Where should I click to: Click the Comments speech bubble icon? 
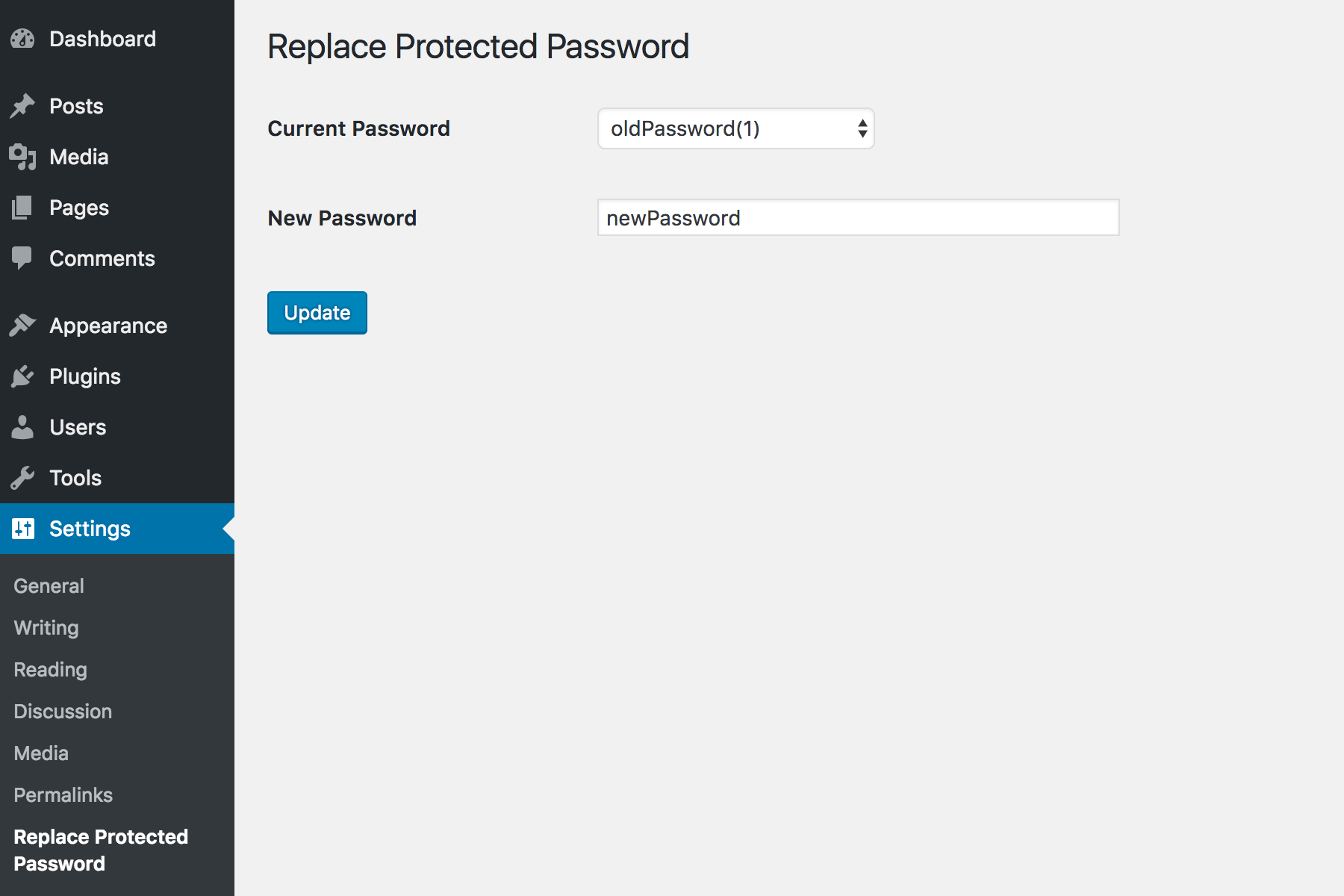pyautogui.click(x=22, y=258)
